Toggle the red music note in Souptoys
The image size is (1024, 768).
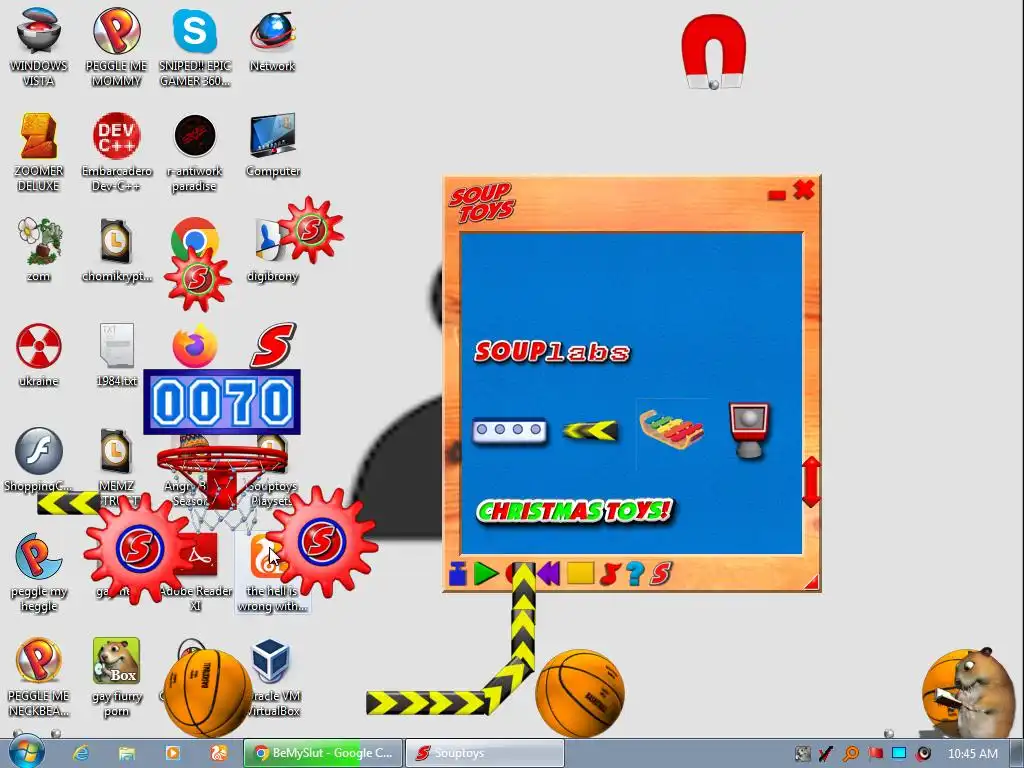[610, 574]
